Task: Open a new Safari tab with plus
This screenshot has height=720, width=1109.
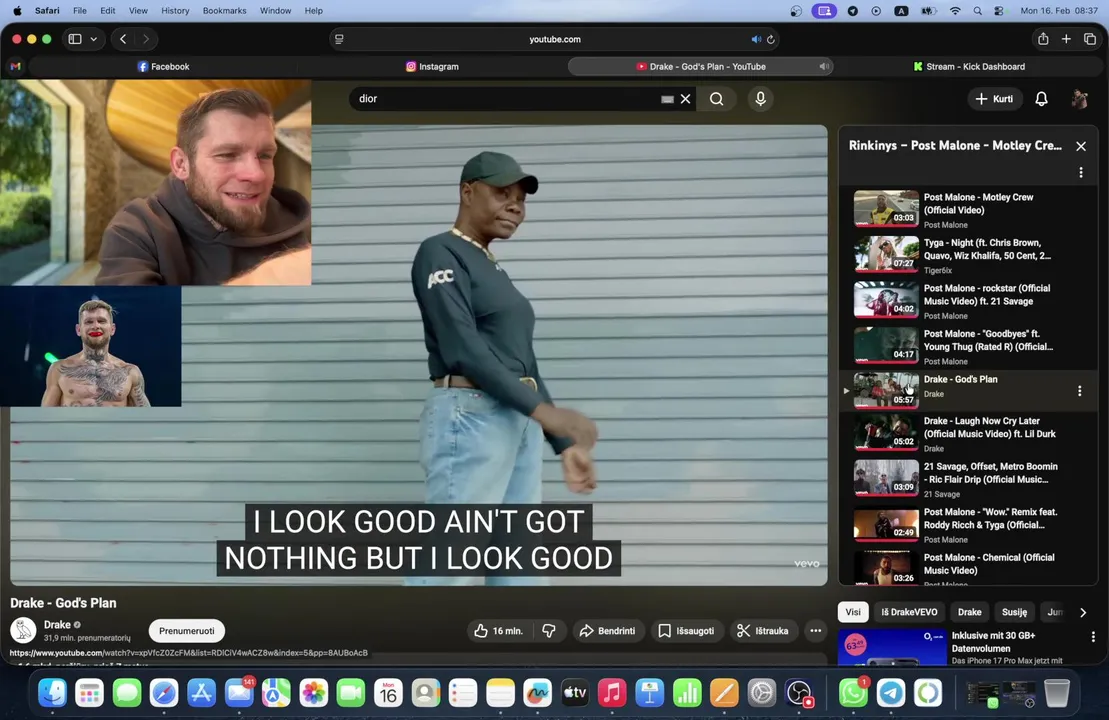Action: point(1066,40)
